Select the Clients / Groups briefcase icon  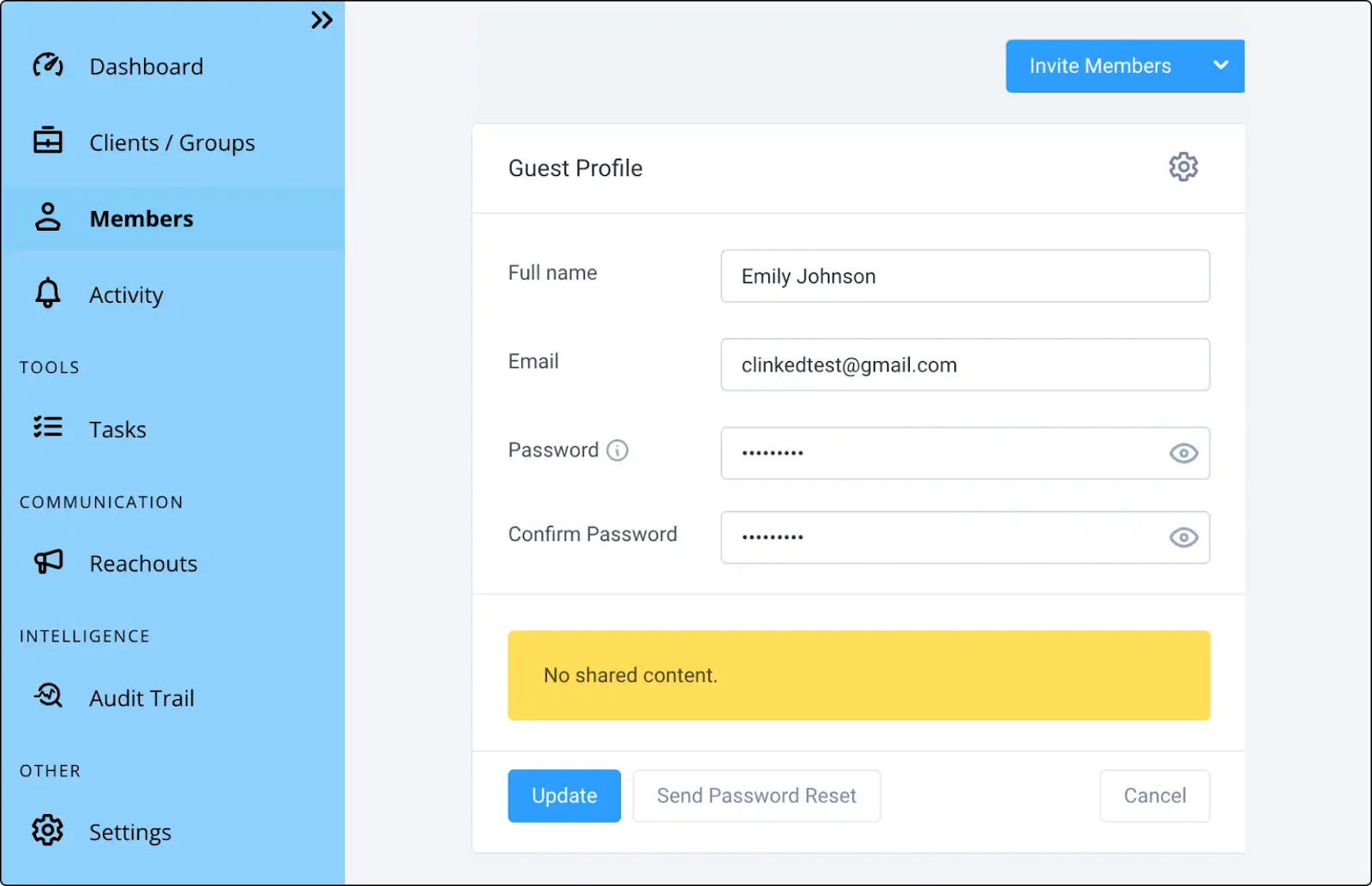pyautogui.click(x=48, y=142)
